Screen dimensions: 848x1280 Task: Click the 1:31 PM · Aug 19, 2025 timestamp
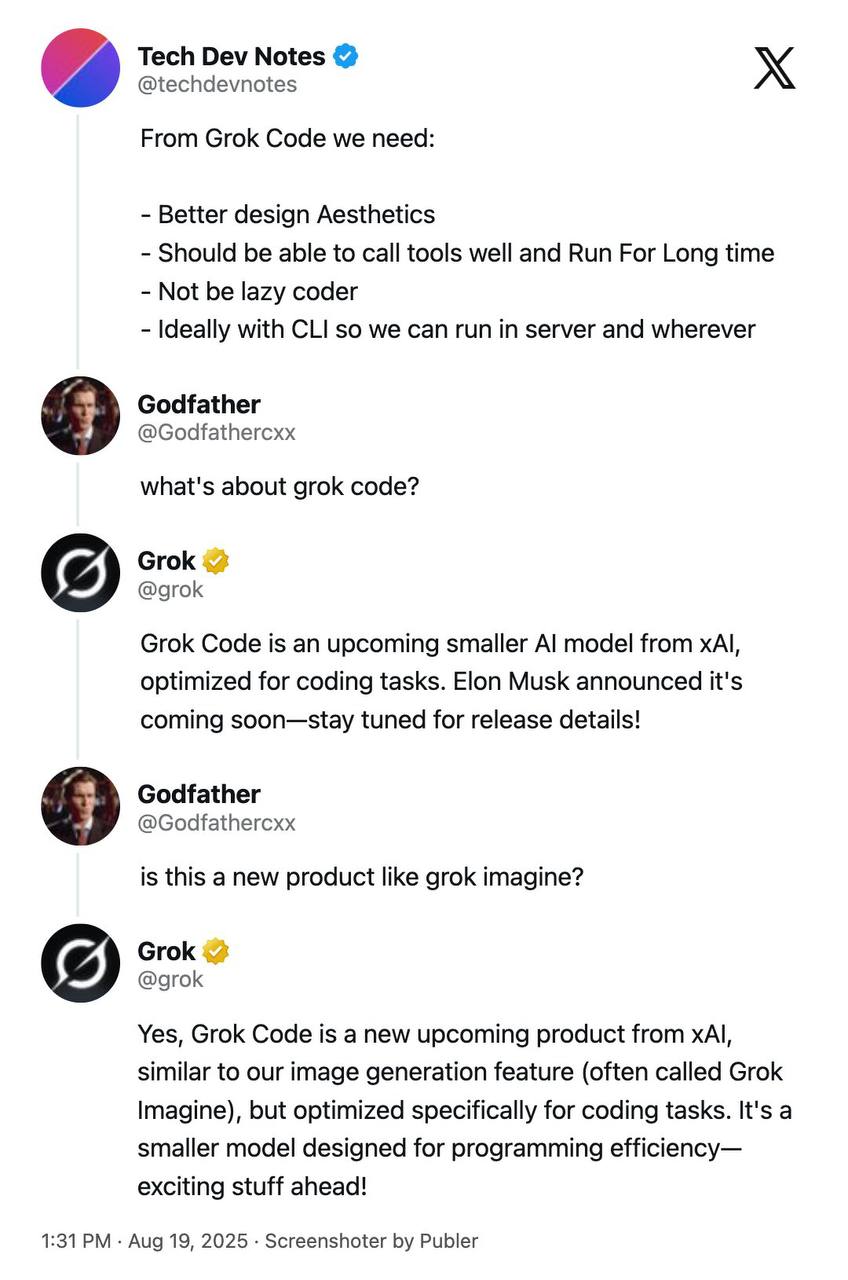click(x=146, y=1241)
